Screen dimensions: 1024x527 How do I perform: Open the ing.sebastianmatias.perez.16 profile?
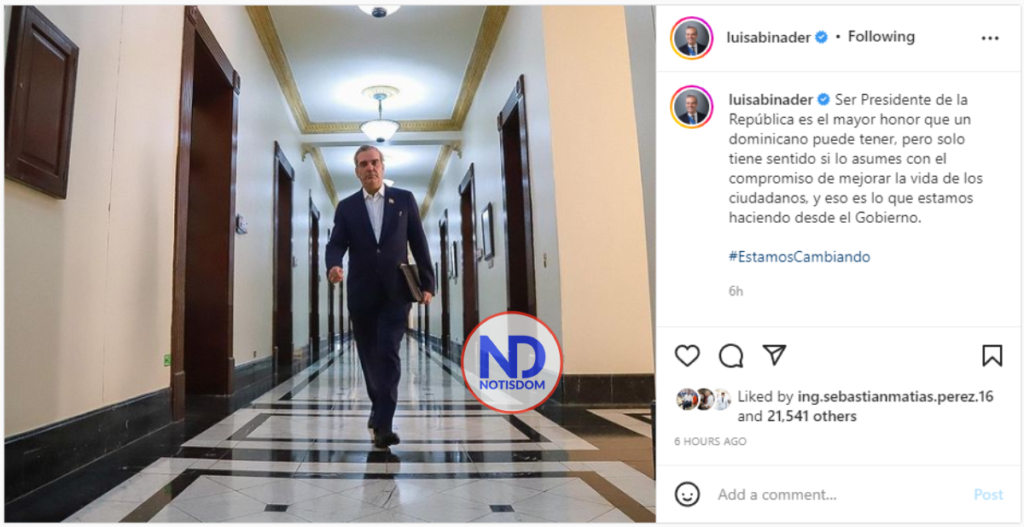click(x=895, y=396)
